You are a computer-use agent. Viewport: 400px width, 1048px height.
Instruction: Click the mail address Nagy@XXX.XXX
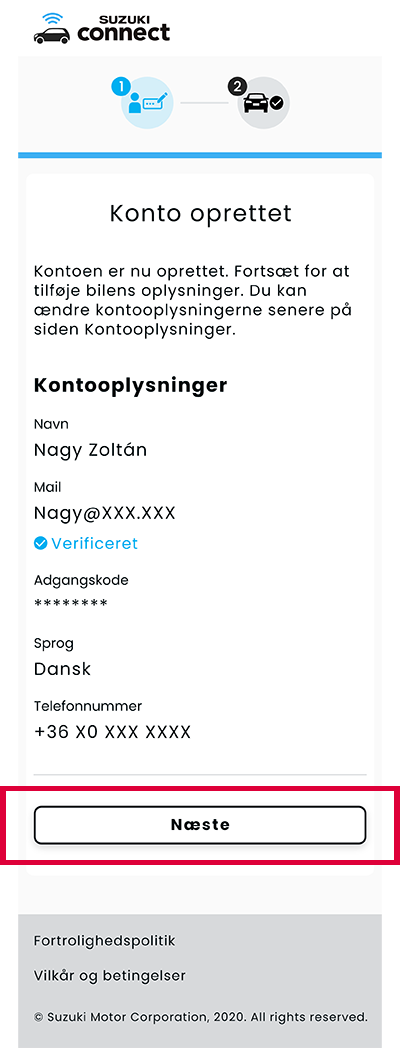tap(104, 513)
